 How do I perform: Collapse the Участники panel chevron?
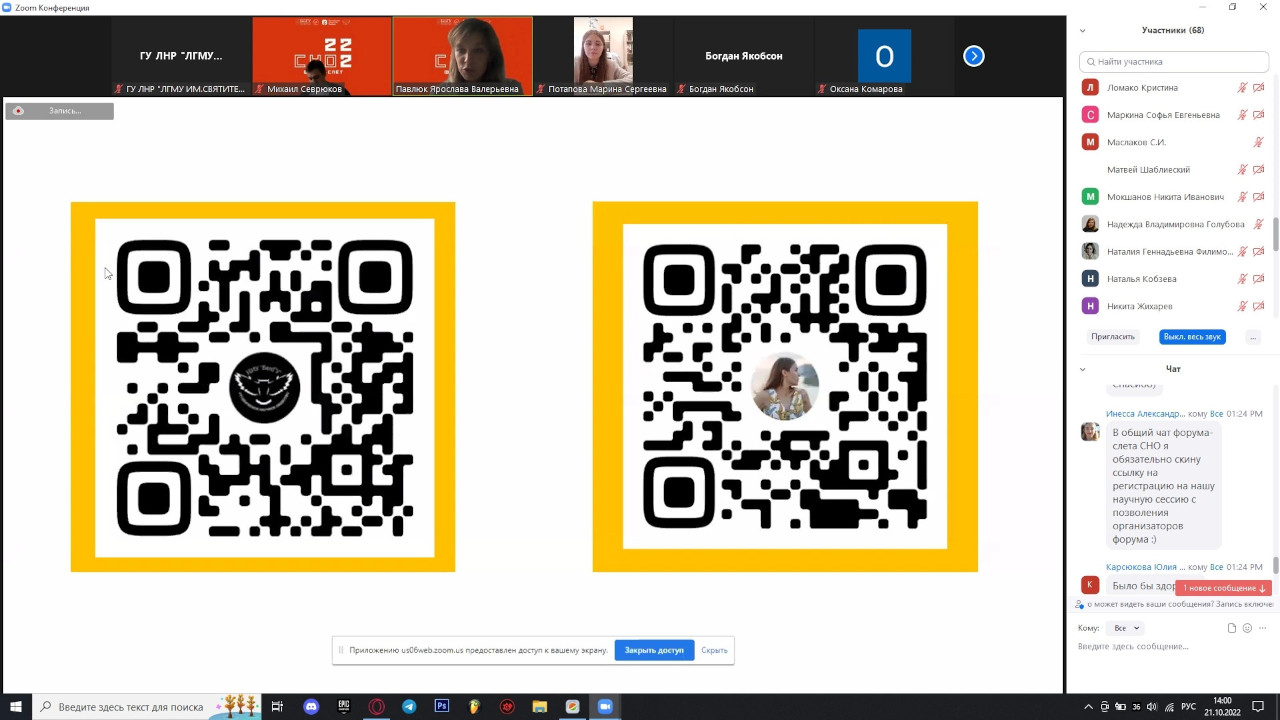1082,31
